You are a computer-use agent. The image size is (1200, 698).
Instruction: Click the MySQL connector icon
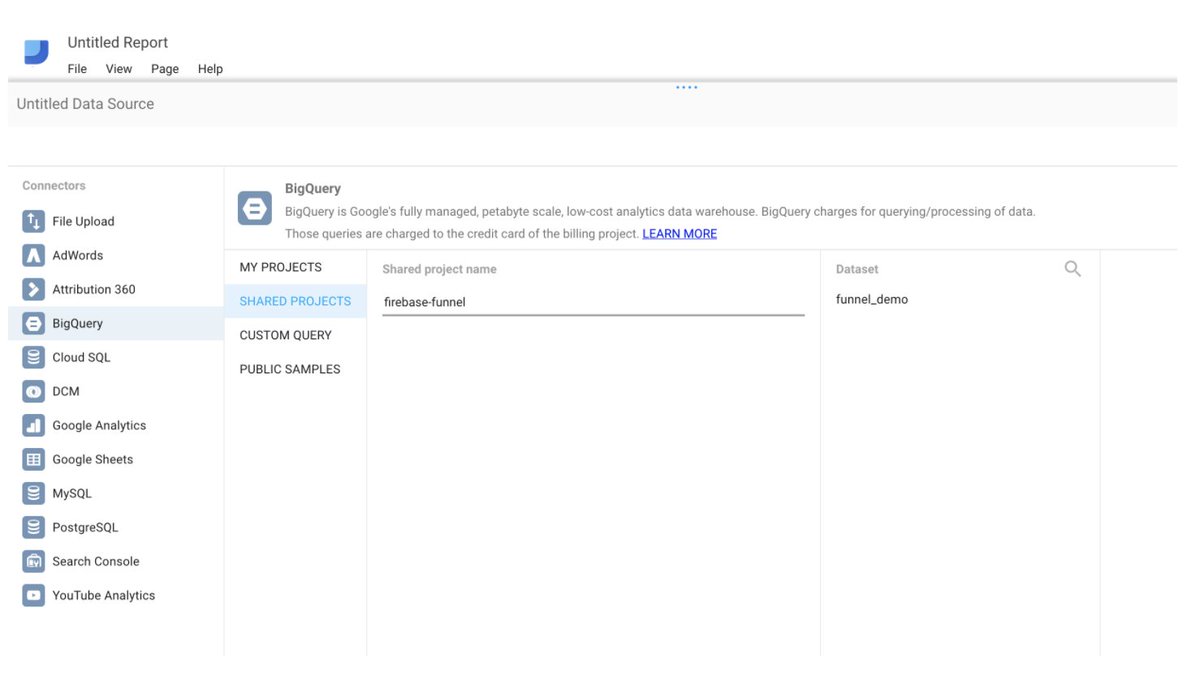[x=34, y=493]
